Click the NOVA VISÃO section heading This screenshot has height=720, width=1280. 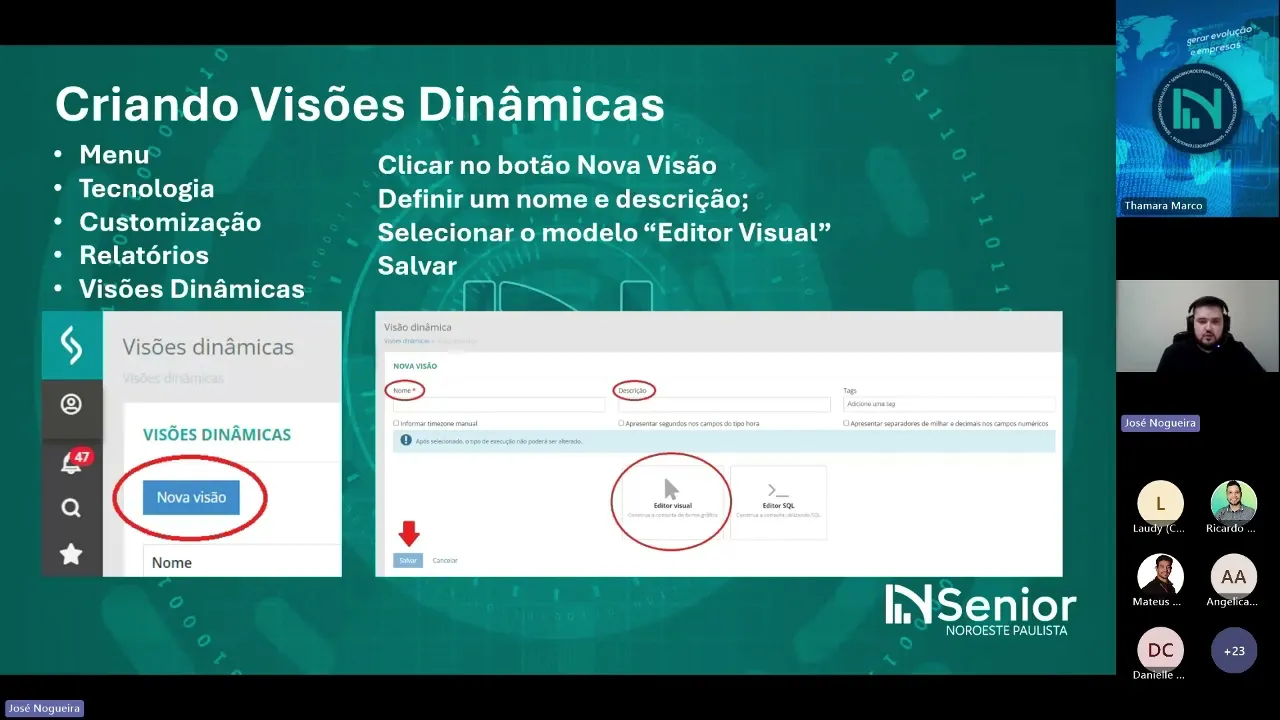(x=415, y=366)
